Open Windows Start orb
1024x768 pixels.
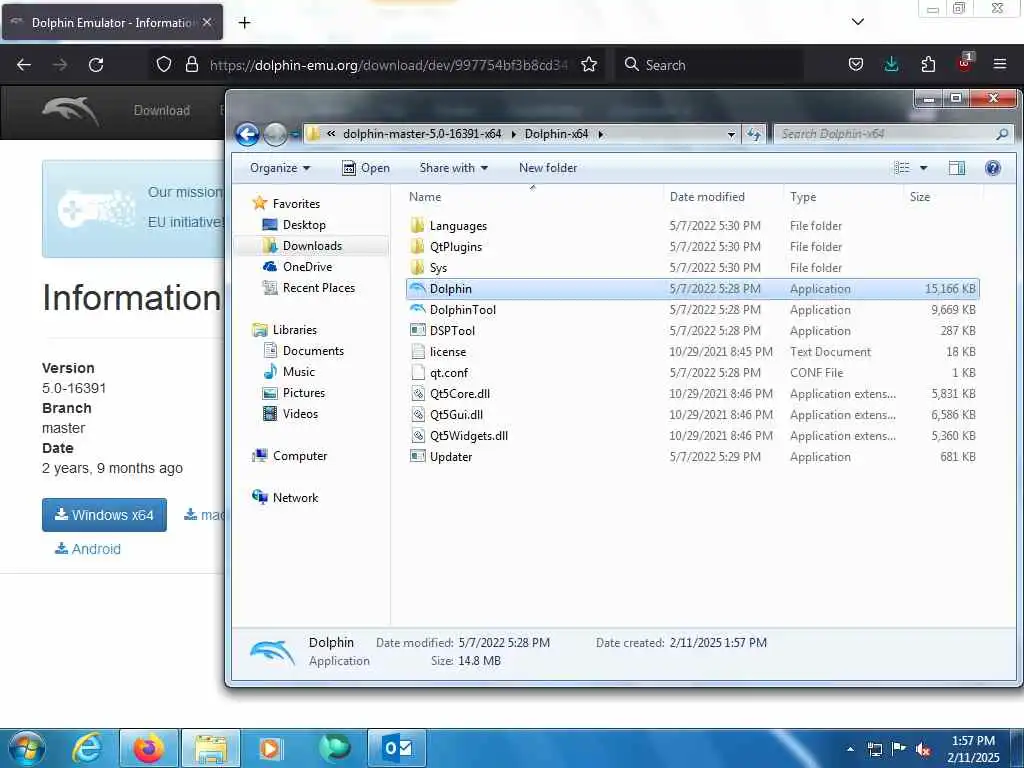(27, 748)
